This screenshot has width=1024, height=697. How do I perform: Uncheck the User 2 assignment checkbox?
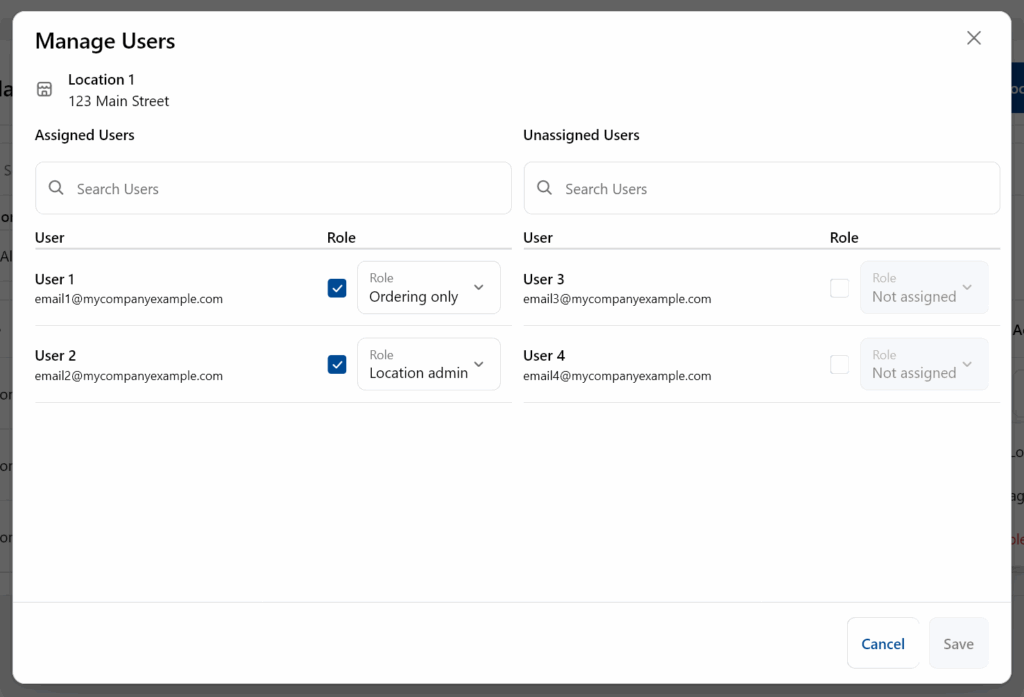click(337, 364)
